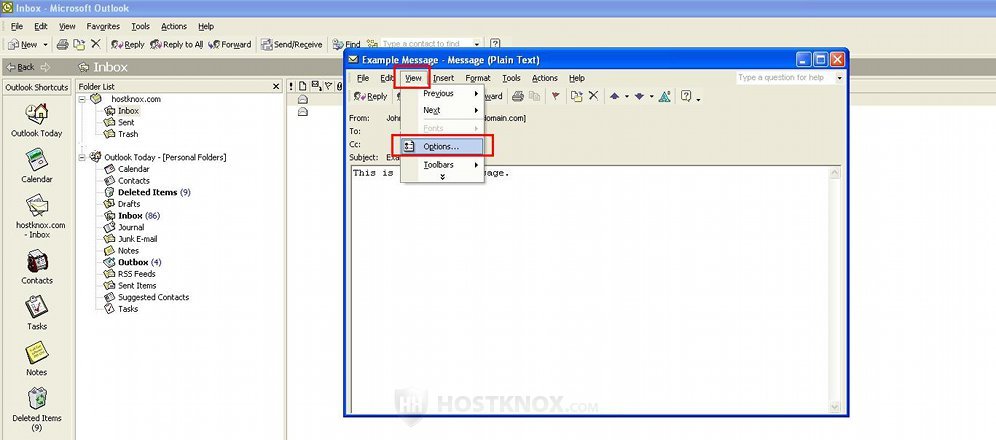Open the Type a question for help dropdown
The height and width of the screenshot is (440, 996).
839,77
